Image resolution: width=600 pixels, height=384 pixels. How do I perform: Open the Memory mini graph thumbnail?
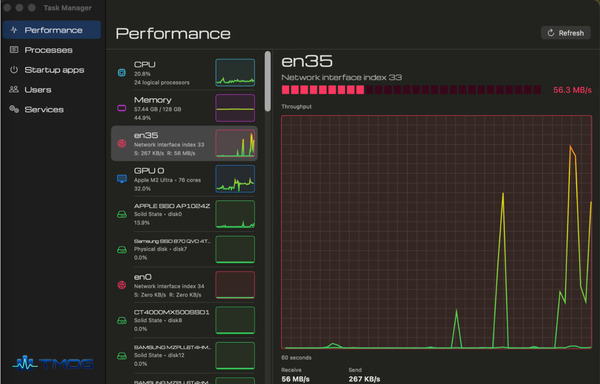[x=235, y=108]
